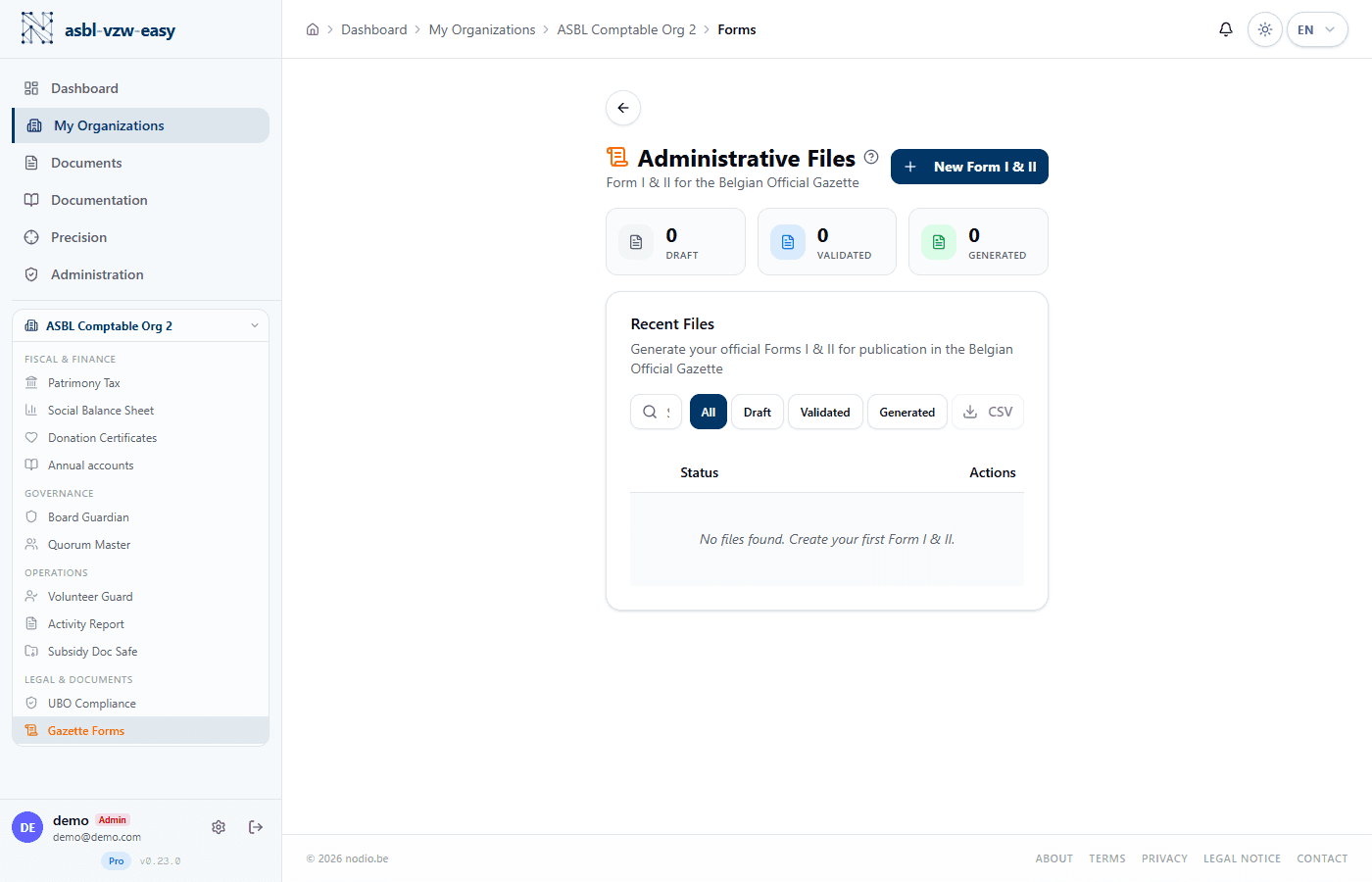Viewport: 1372px width, 882px height.
Task: Go to Dashboard breadcrumb link
Action: [x=374, y=29]
